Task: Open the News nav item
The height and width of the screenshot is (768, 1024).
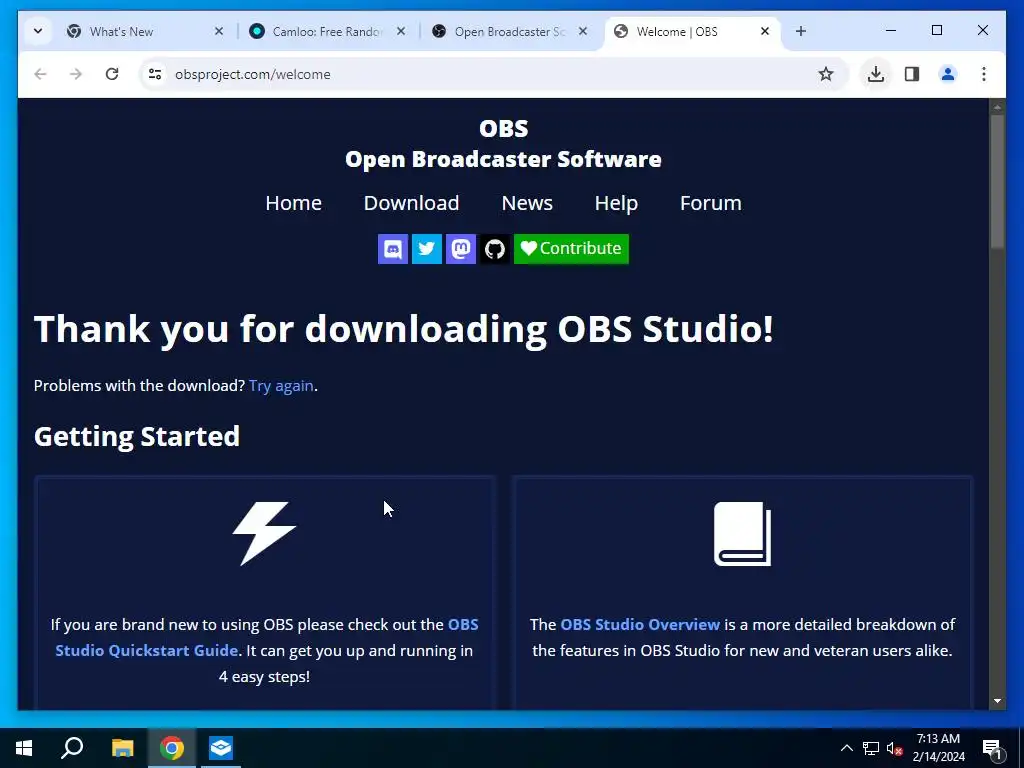Action: tap(527, 203)
